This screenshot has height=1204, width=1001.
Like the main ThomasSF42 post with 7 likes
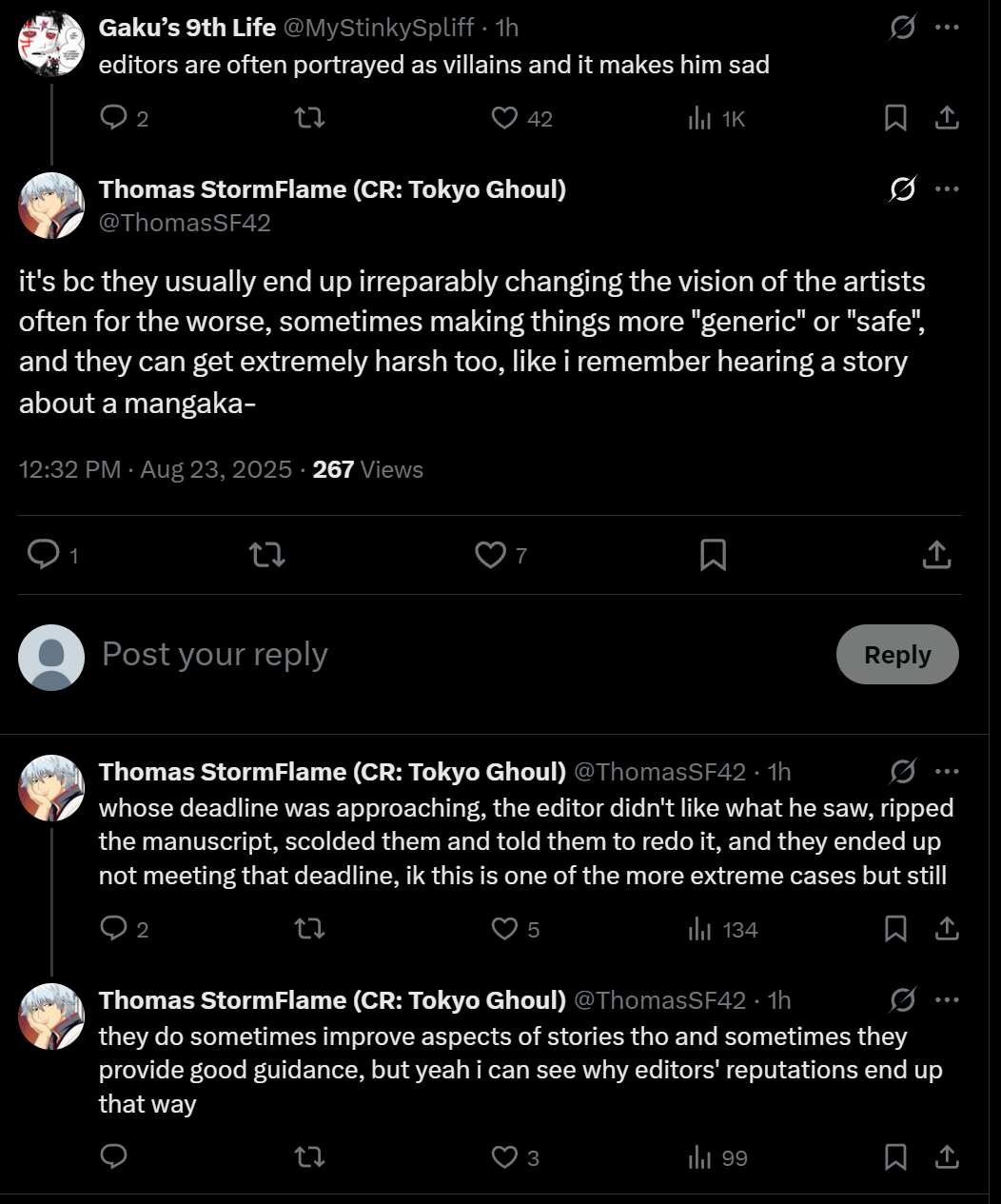491,555
